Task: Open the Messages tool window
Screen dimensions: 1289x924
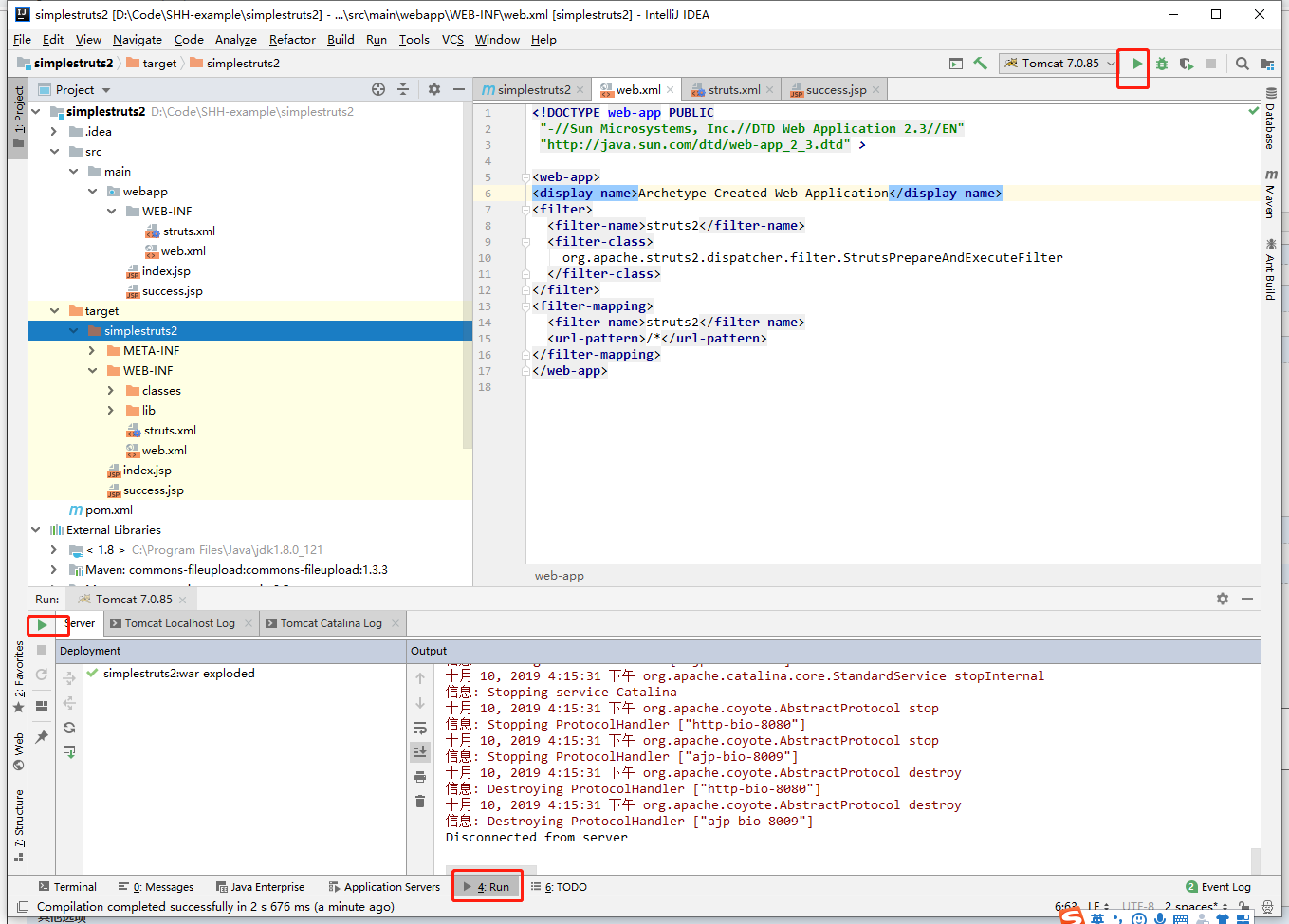Action: point(156,887)
